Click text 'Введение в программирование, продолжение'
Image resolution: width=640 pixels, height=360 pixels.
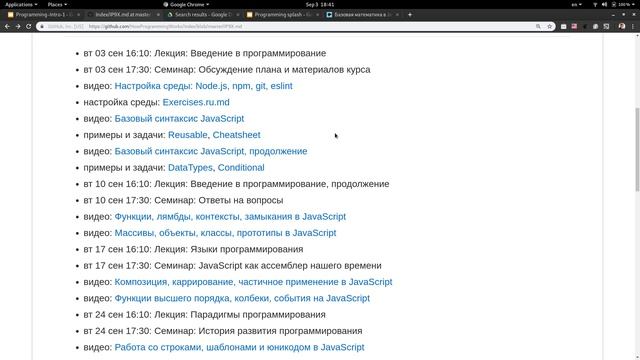pos(289,184)
